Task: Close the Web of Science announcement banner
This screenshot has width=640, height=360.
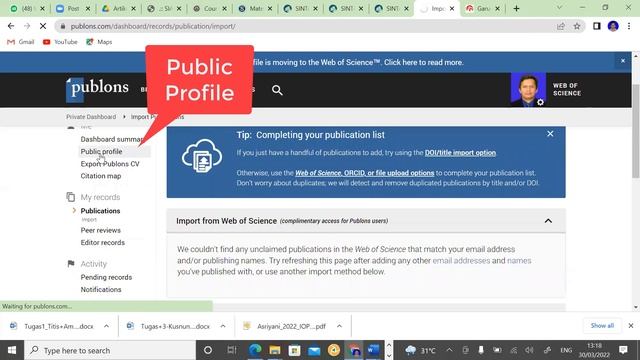Action: 623,61
